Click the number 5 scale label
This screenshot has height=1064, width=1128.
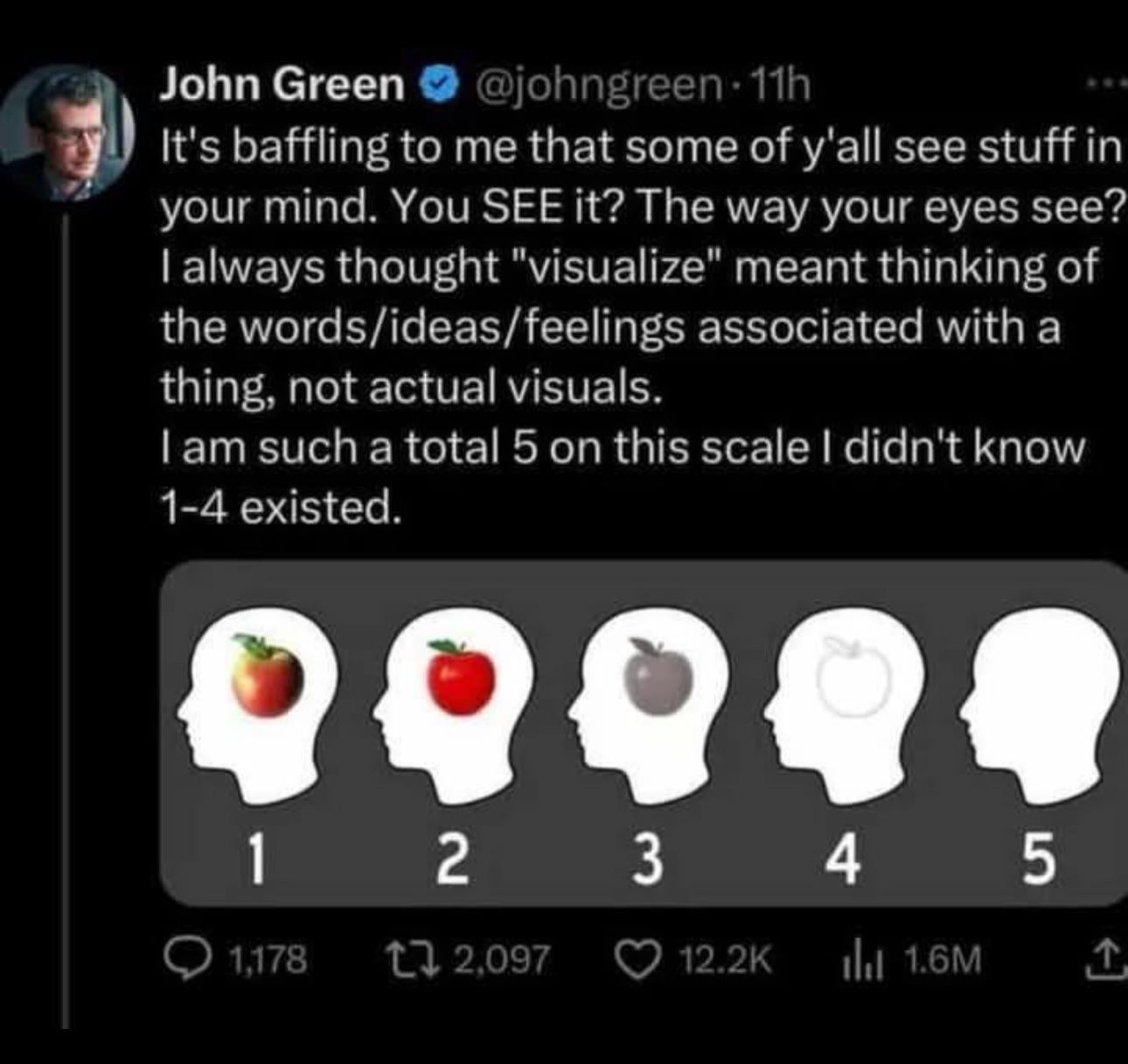coord(1037,860)
